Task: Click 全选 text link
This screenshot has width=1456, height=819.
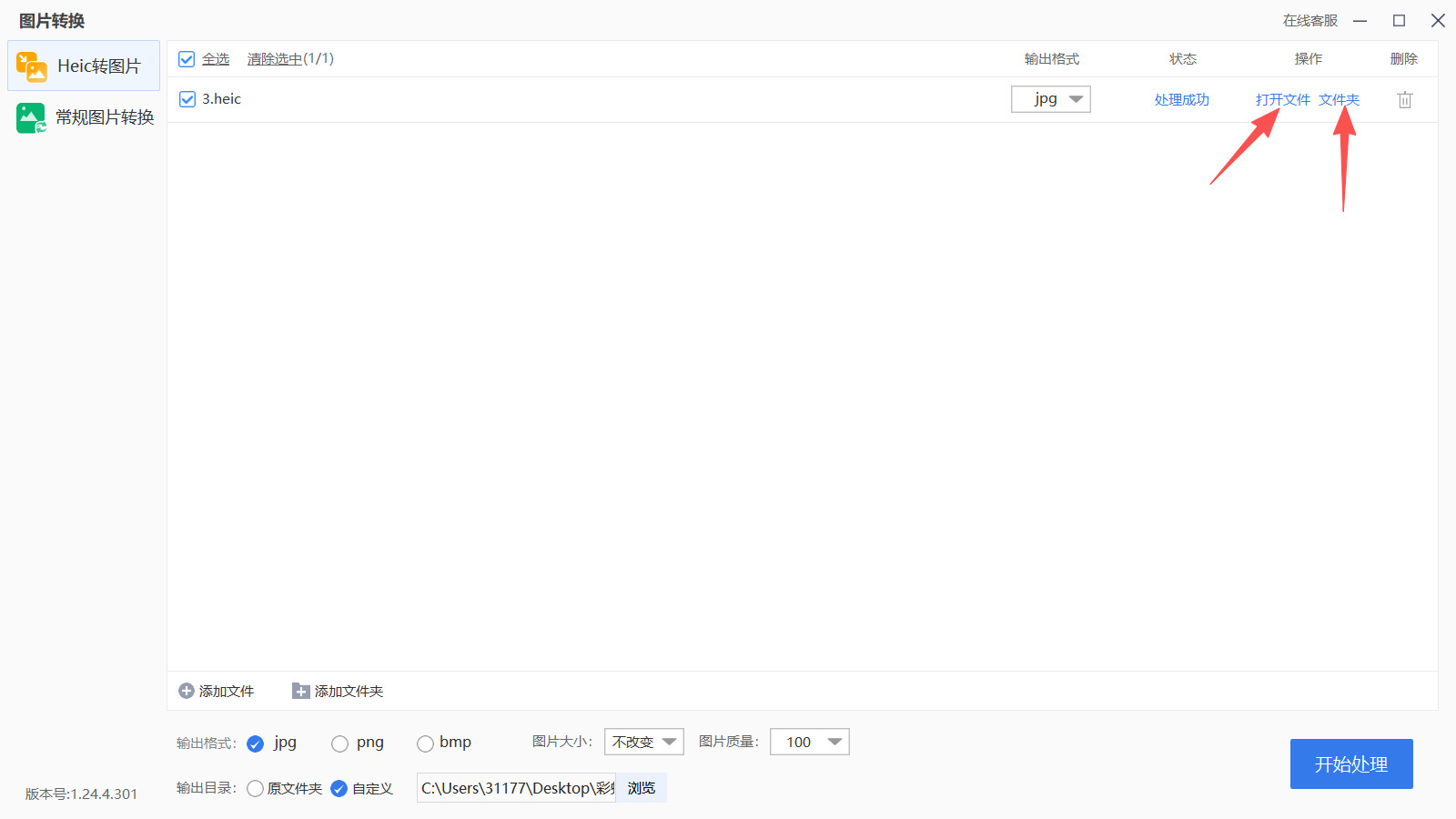Action: (216, 59)
